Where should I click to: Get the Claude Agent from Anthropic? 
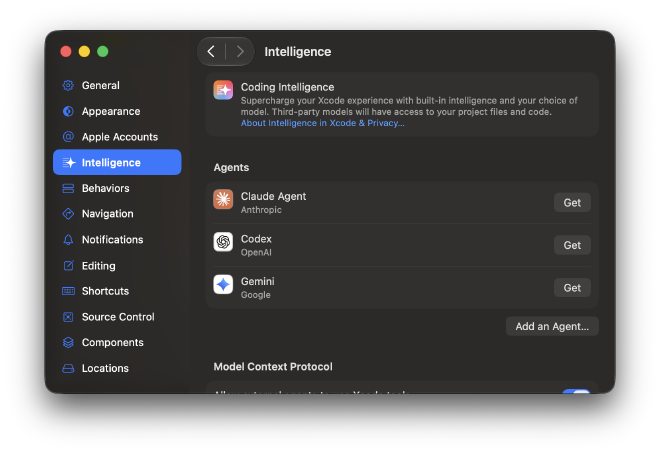click(x=572, y=203)
